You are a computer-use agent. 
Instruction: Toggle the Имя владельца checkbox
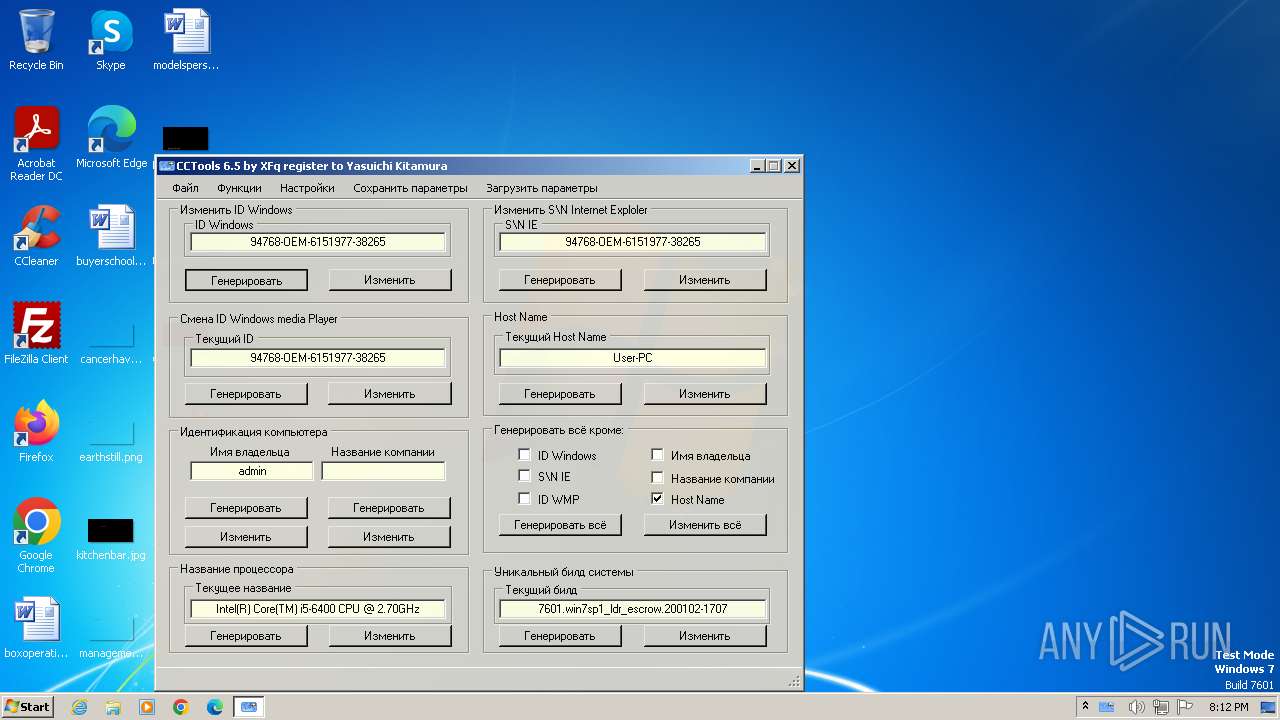click(x=657, y=455)
